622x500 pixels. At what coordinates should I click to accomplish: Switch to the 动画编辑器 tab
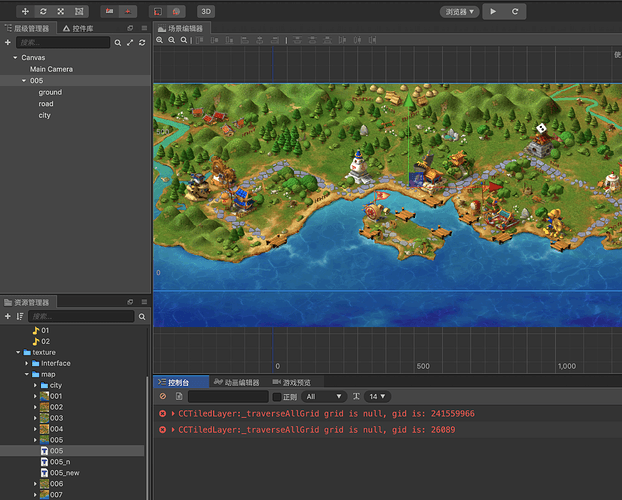(236, 382)
